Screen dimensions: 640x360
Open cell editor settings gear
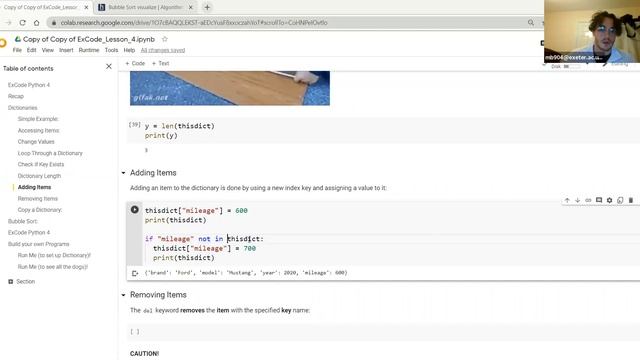coord(609,200)
